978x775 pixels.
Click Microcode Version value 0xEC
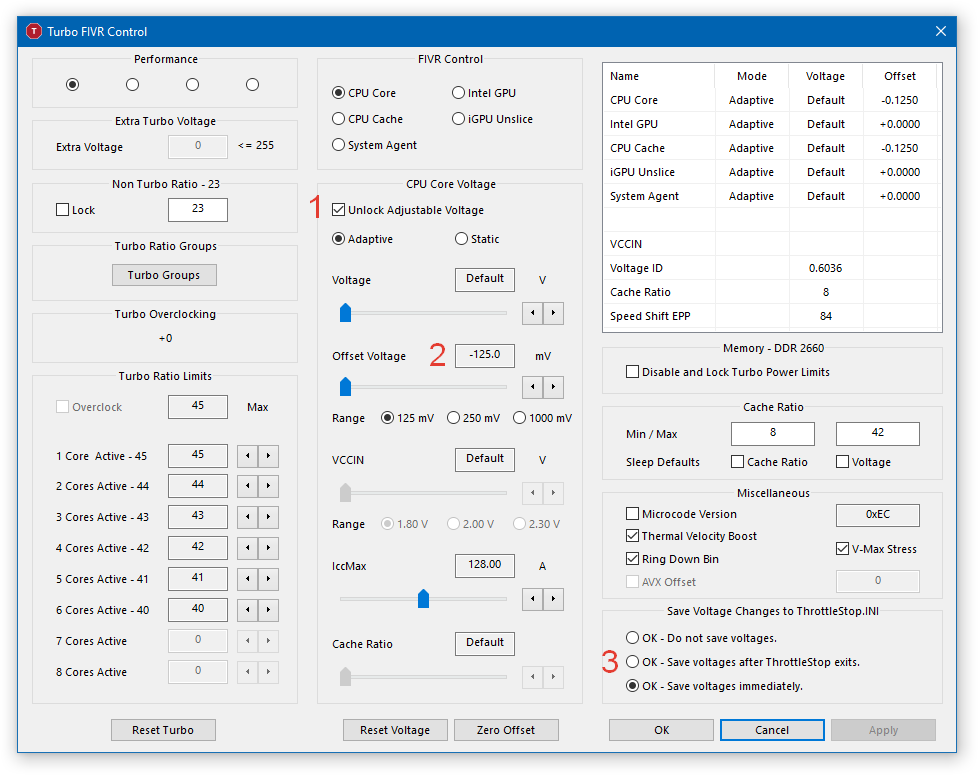coord(878,515)
